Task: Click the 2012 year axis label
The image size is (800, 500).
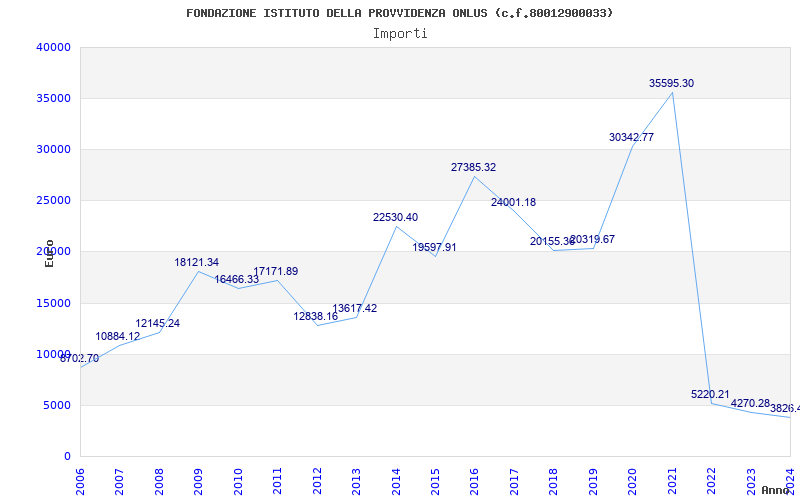Action: click(x=317, y=482)
